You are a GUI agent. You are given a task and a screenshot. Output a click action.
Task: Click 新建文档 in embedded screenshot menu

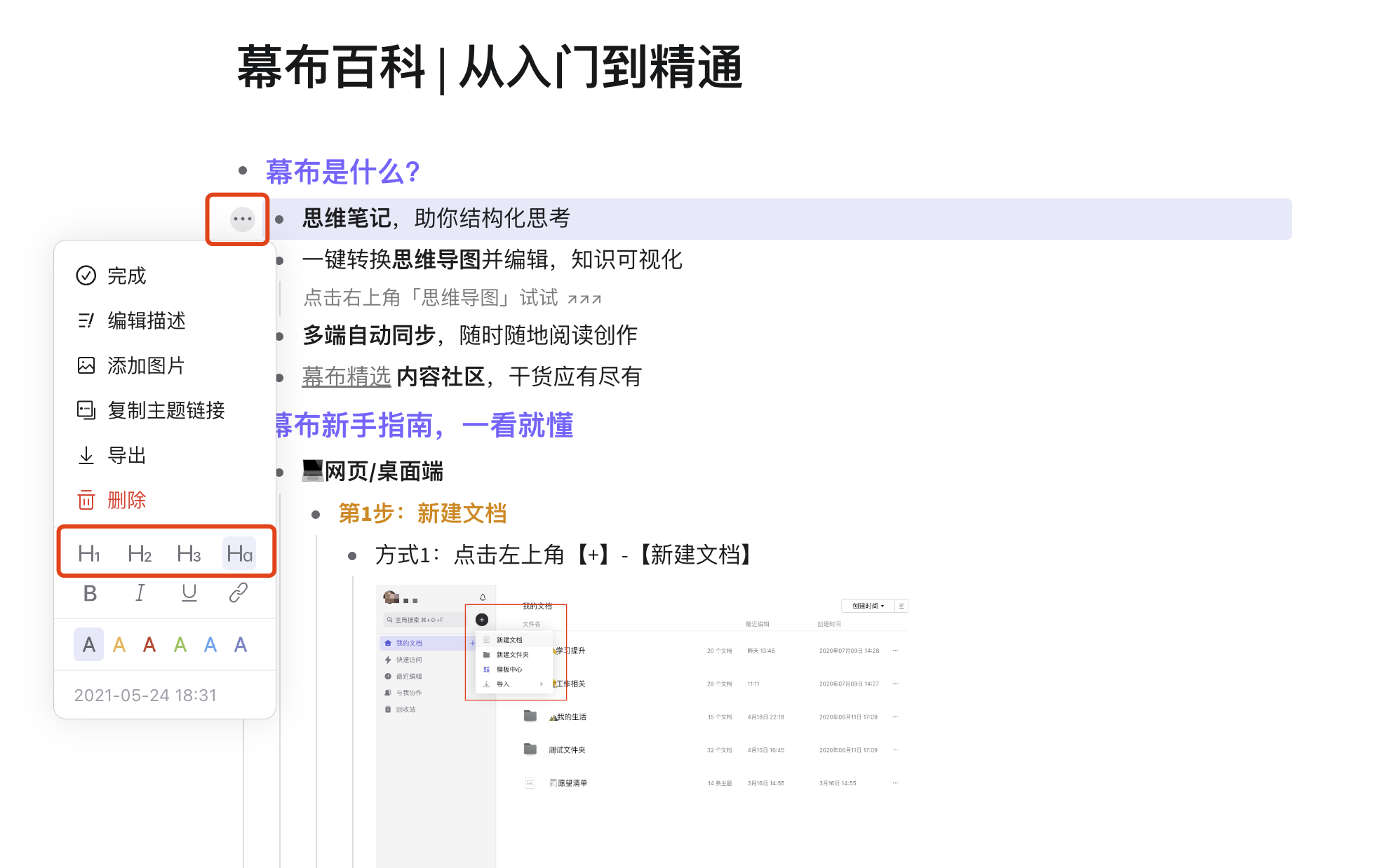[x=509, y=640]
